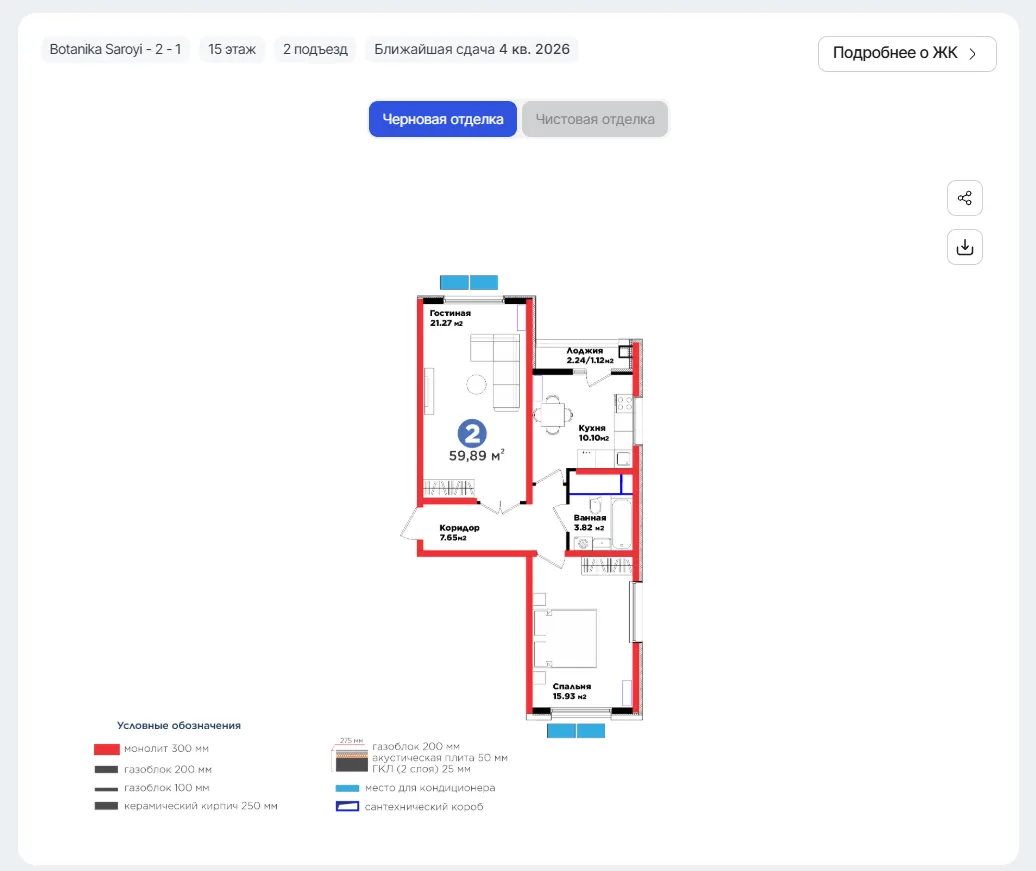Click Ближайшая сдача 4 кв. 2026 tag

472,50
